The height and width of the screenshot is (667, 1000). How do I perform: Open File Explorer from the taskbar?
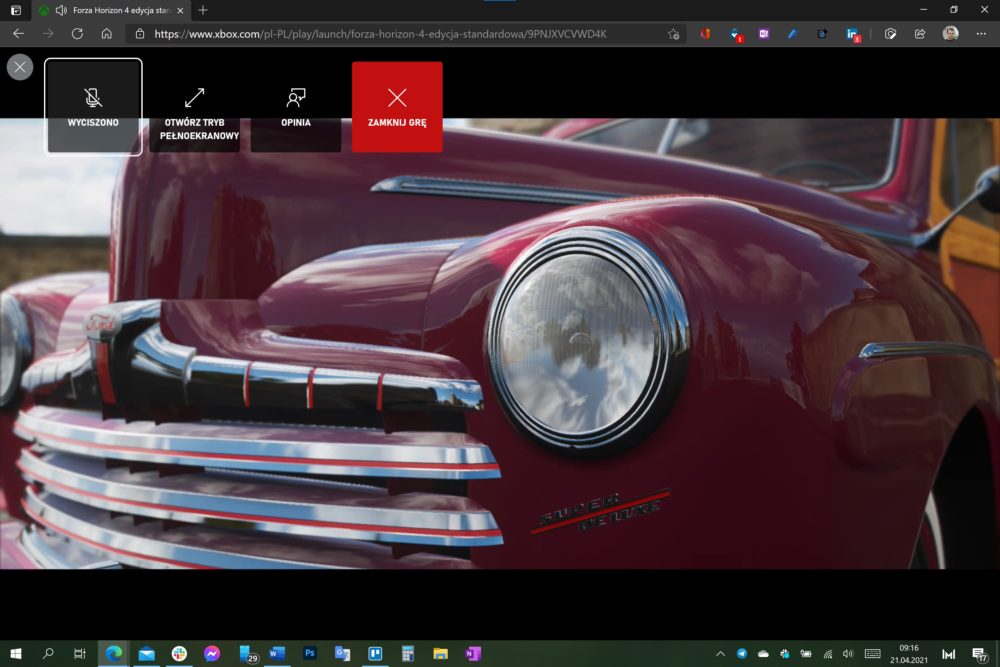tap(440, 654)
